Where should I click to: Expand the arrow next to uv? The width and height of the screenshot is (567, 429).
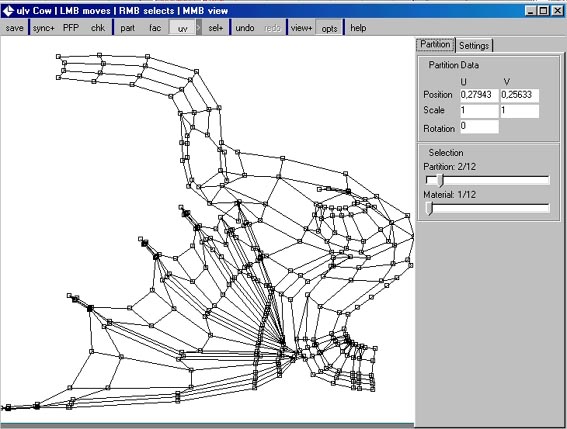[x=199, y=28]
